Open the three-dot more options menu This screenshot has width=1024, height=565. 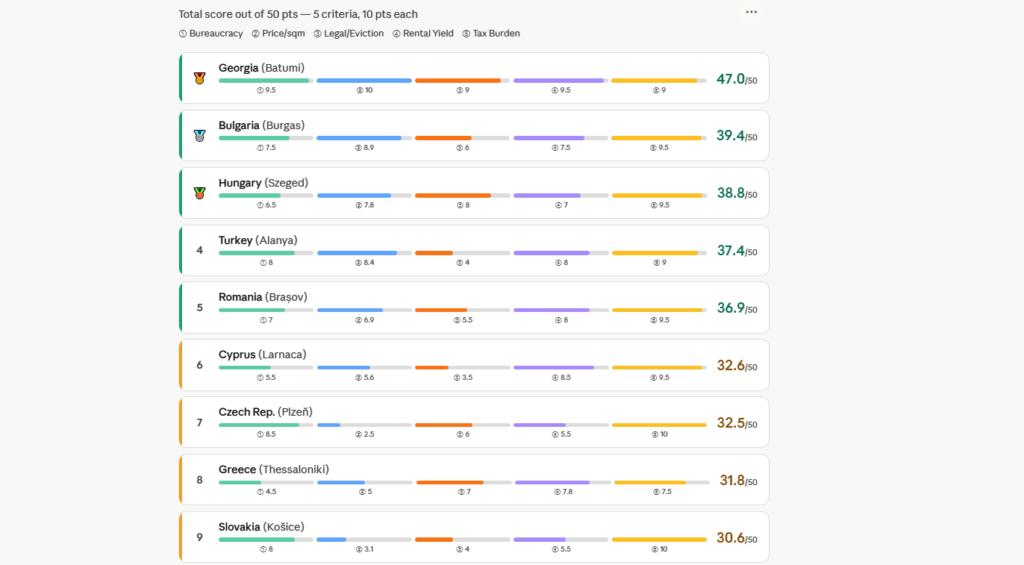(x=751, y=12)
